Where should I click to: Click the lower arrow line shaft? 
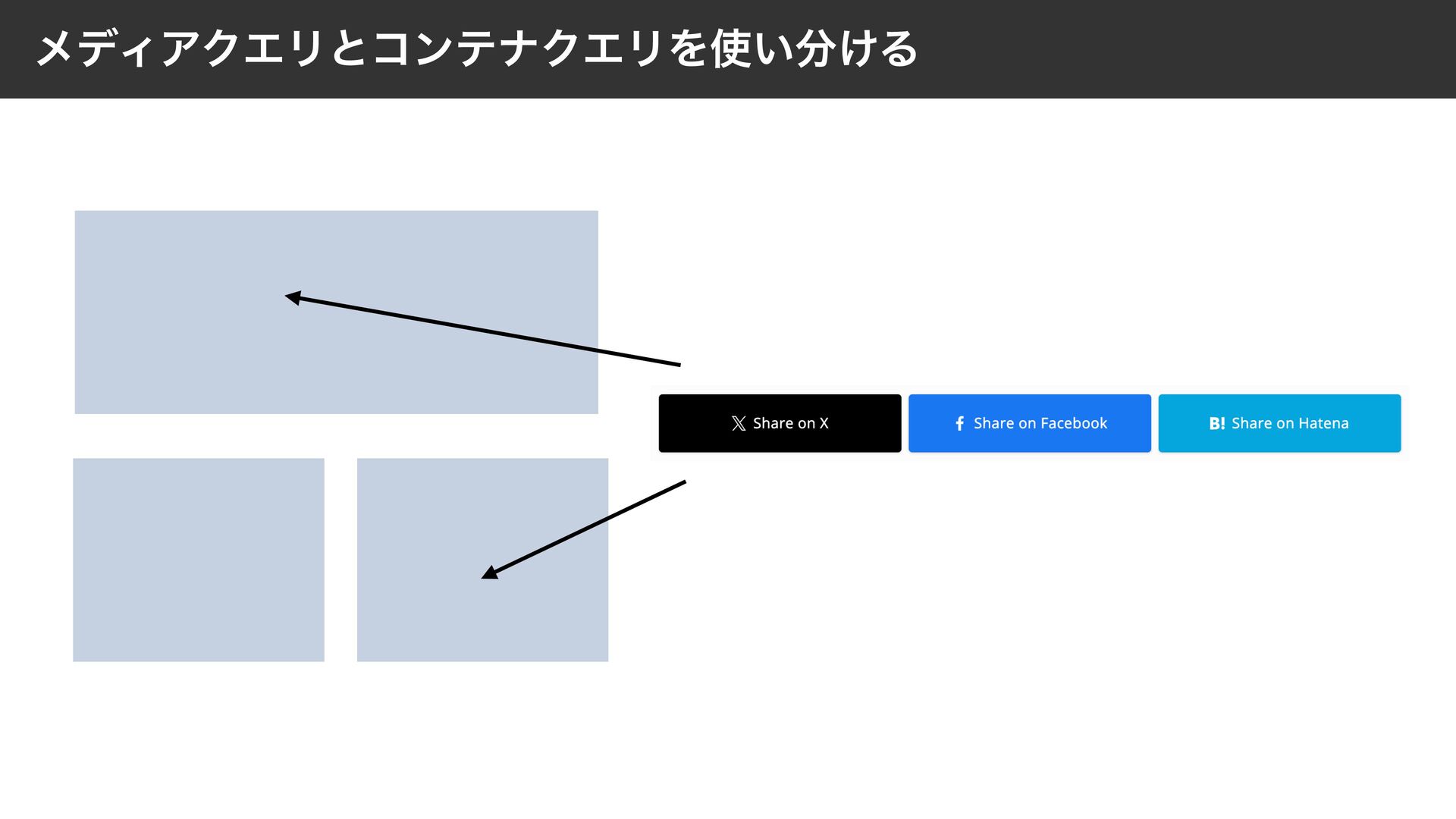click(591, 526)
